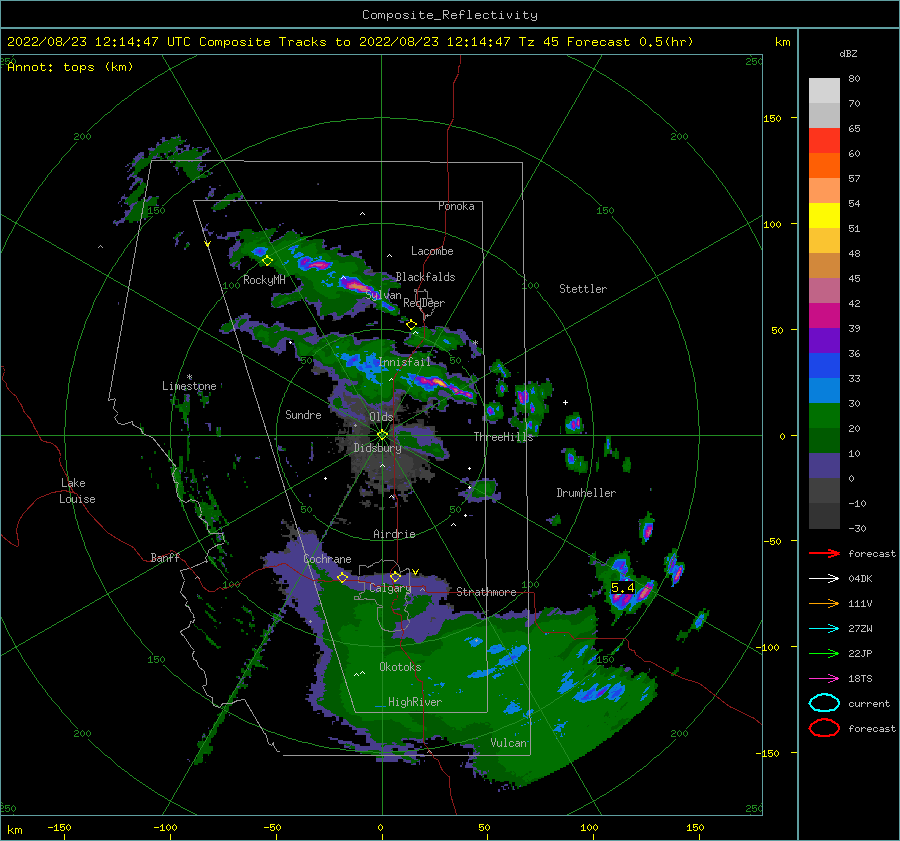900x841 pixels.
Task: Click the Blackfalds town label
Action: [x=425, y=277]
